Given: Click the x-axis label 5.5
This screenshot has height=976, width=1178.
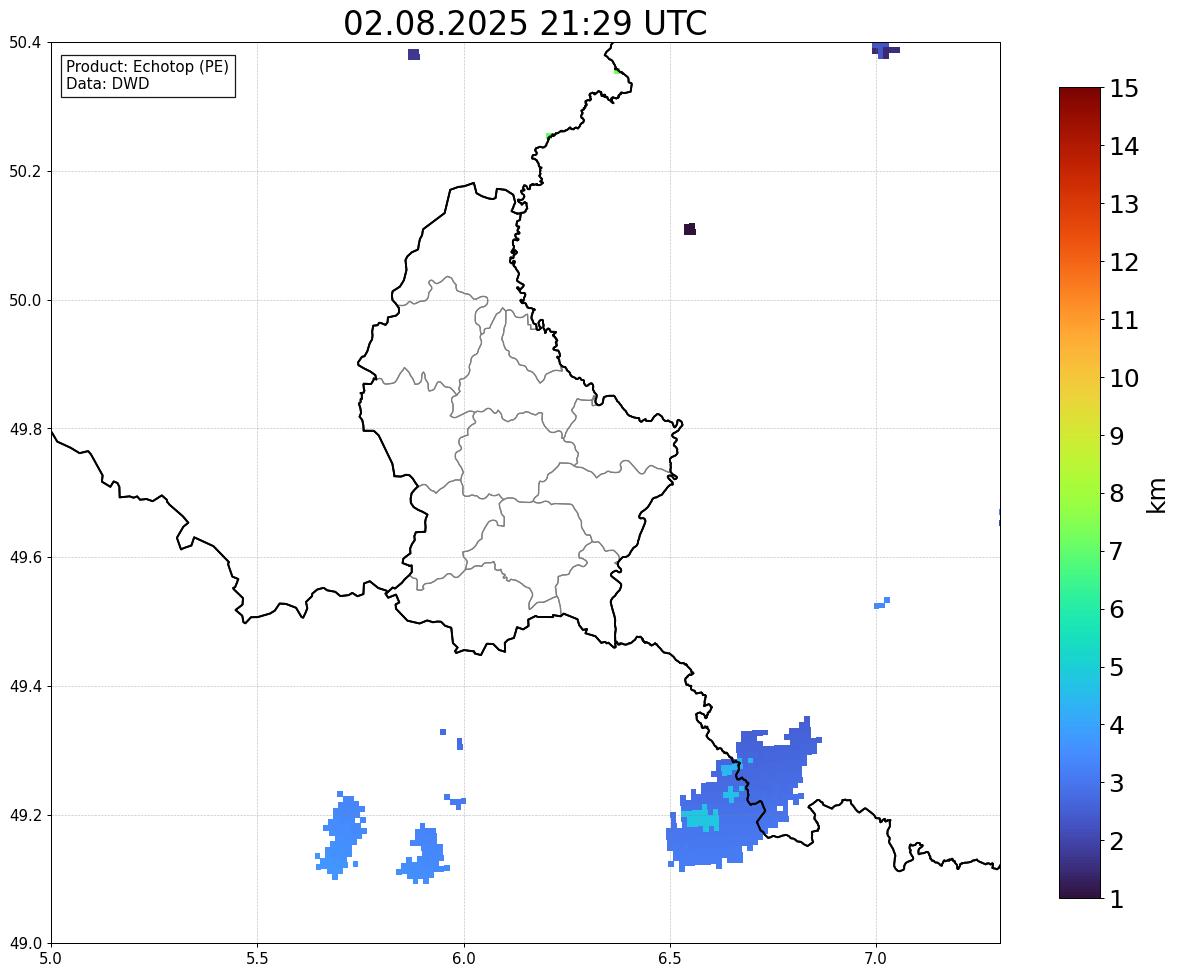Looking at the screenshot, I should 257,959.
